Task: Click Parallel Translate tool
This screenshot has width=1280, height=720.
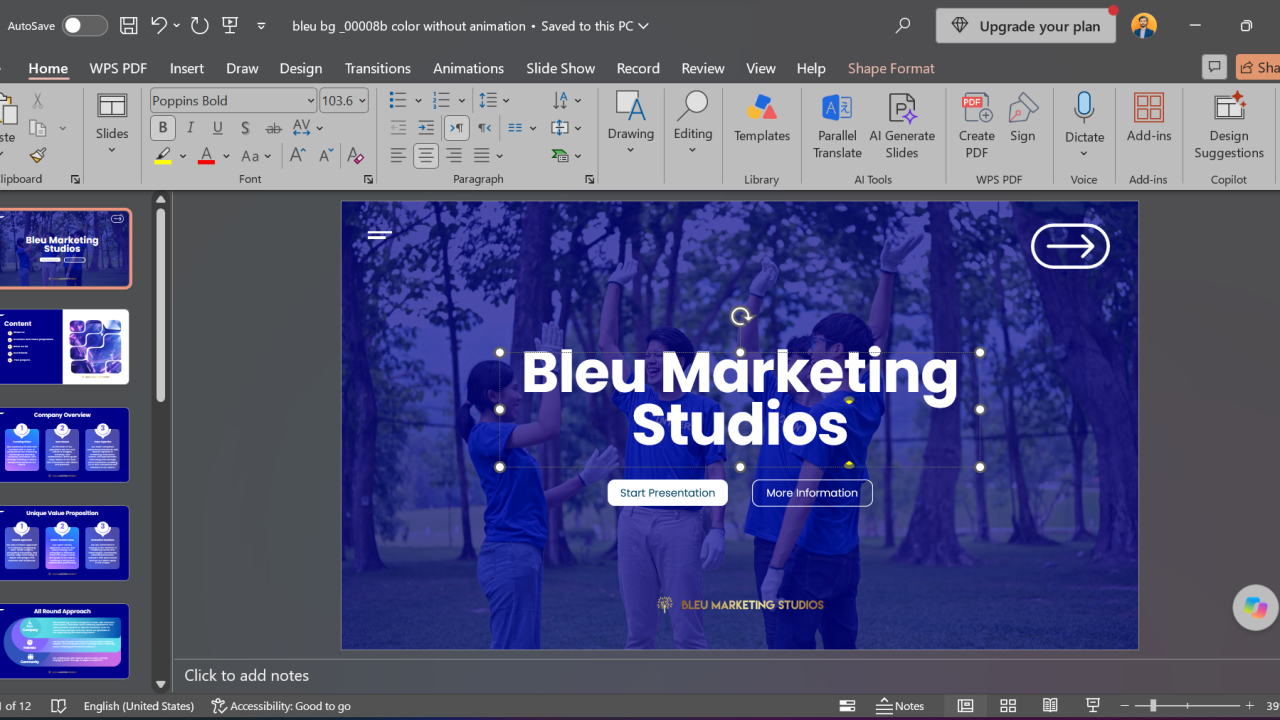Action: point(837,126)
